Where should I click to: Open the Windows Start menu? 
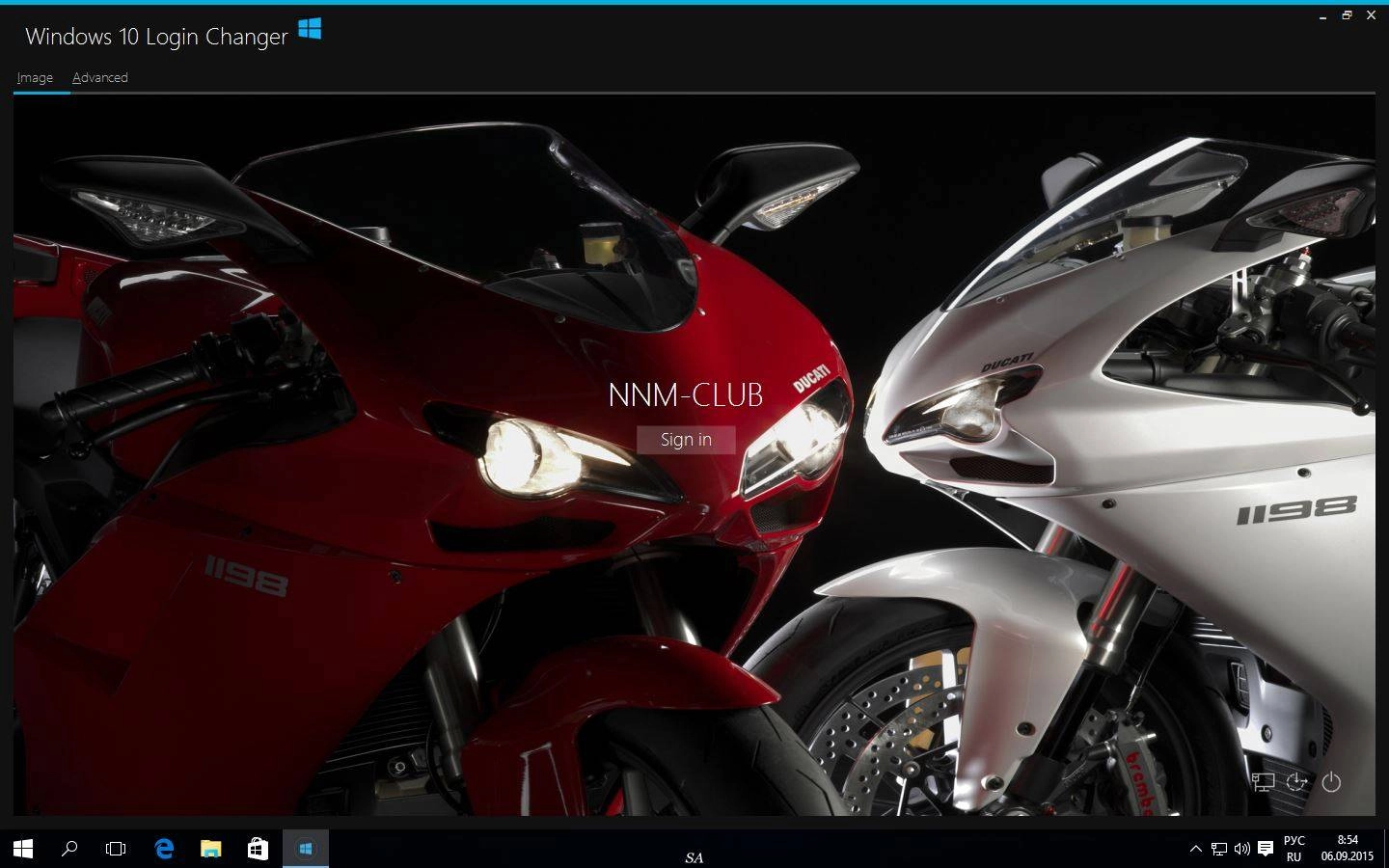(23, 849)
